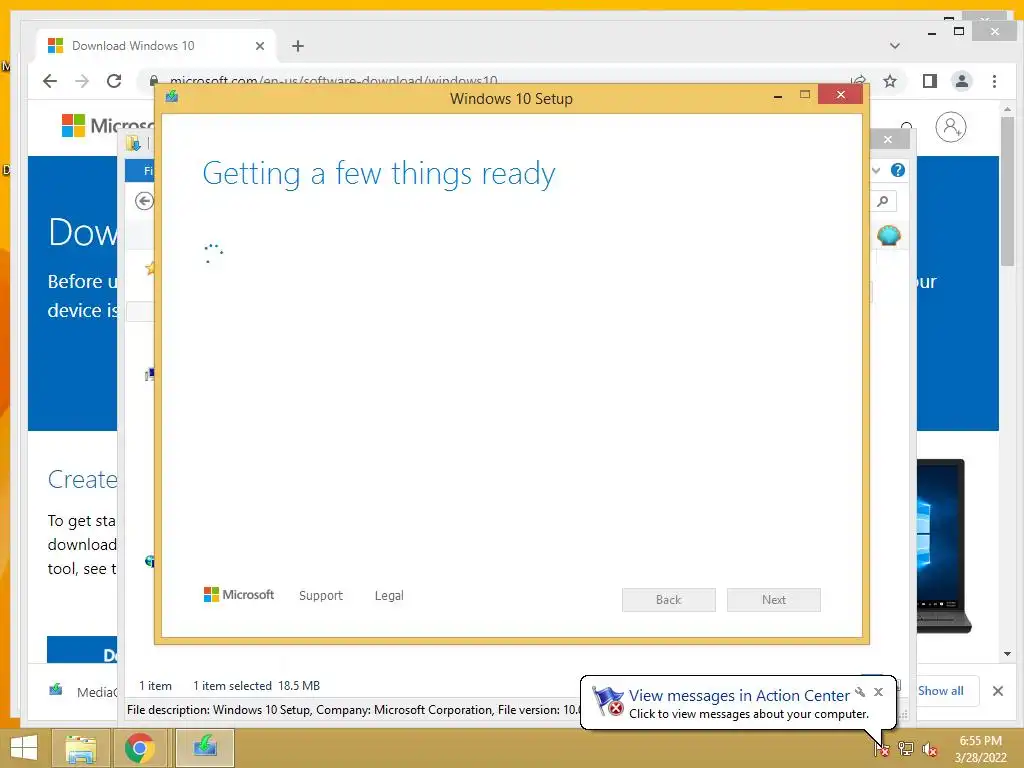1024x768 pixels.
Task: Click Back in Windows 10 Setup
Action: (669, 600)
